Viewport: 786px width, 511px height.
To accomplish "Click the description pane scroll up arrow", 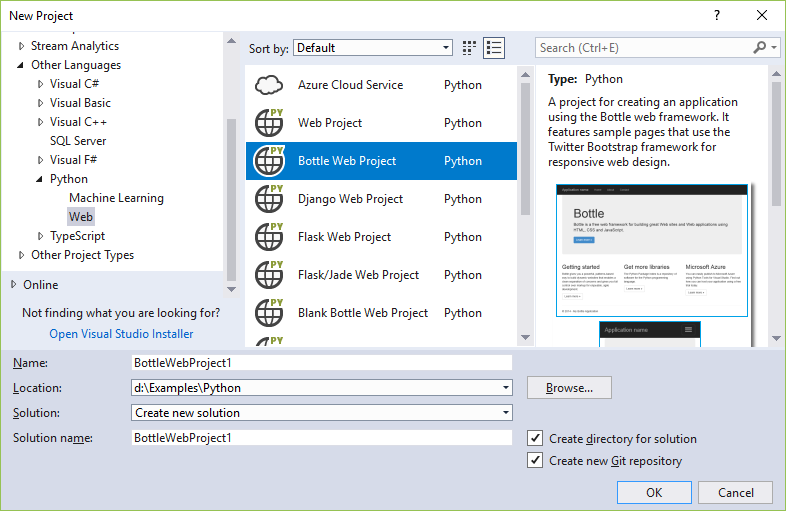I will click(x=776, y=74).
